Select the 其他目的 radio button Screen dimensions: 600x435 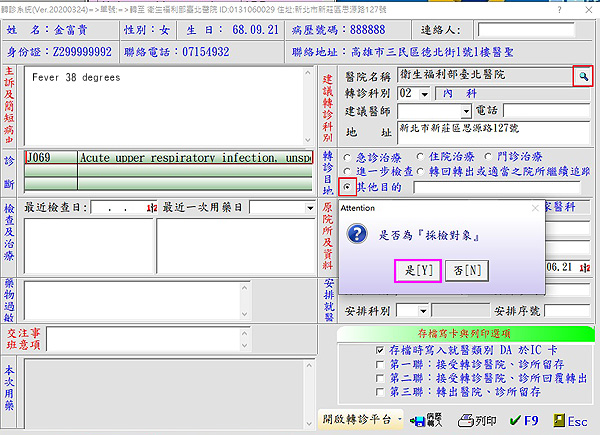(347, 187)
